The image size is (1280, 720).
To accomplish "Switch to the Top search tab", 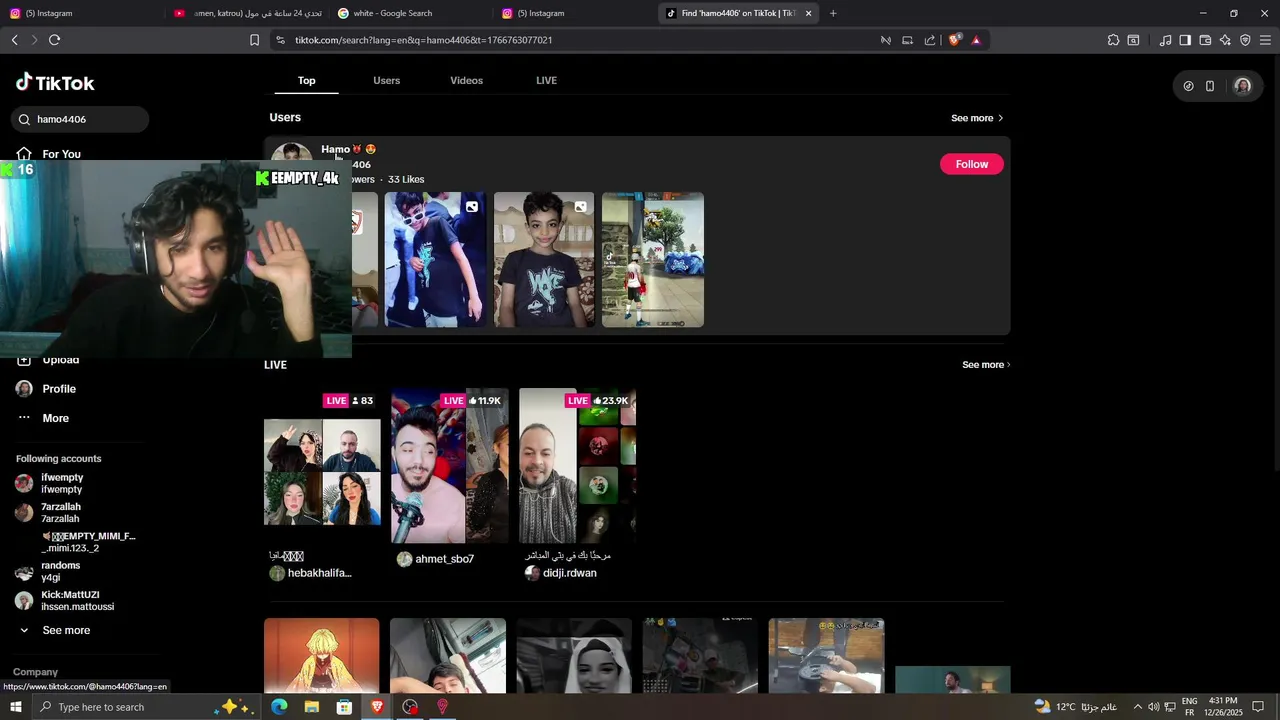I will point(306,80).
